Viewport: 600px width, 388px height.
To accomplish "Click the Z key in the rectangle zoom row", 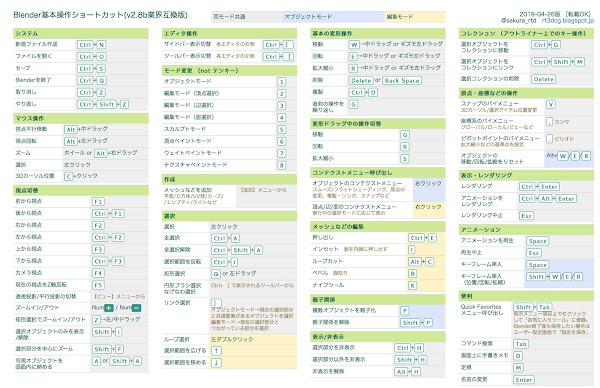I will pyautogui.click(x=96, y=320).
